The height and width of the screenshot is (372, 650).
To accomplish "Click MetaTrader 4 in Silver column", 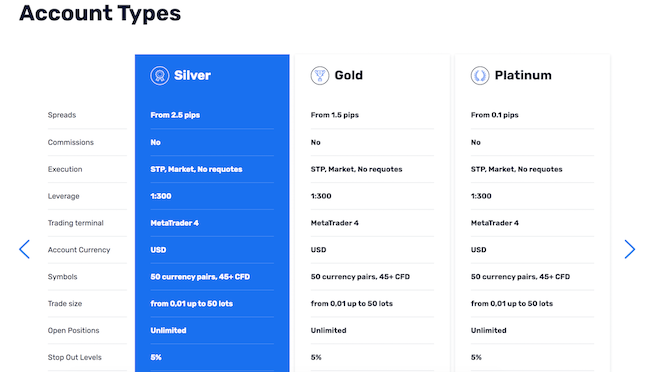I will tap(175, 223).
